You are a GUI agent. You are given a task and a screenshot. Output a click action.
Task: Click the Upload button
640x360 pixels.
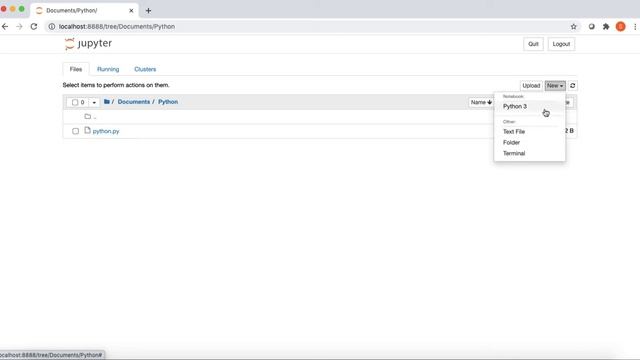point(531,86)
